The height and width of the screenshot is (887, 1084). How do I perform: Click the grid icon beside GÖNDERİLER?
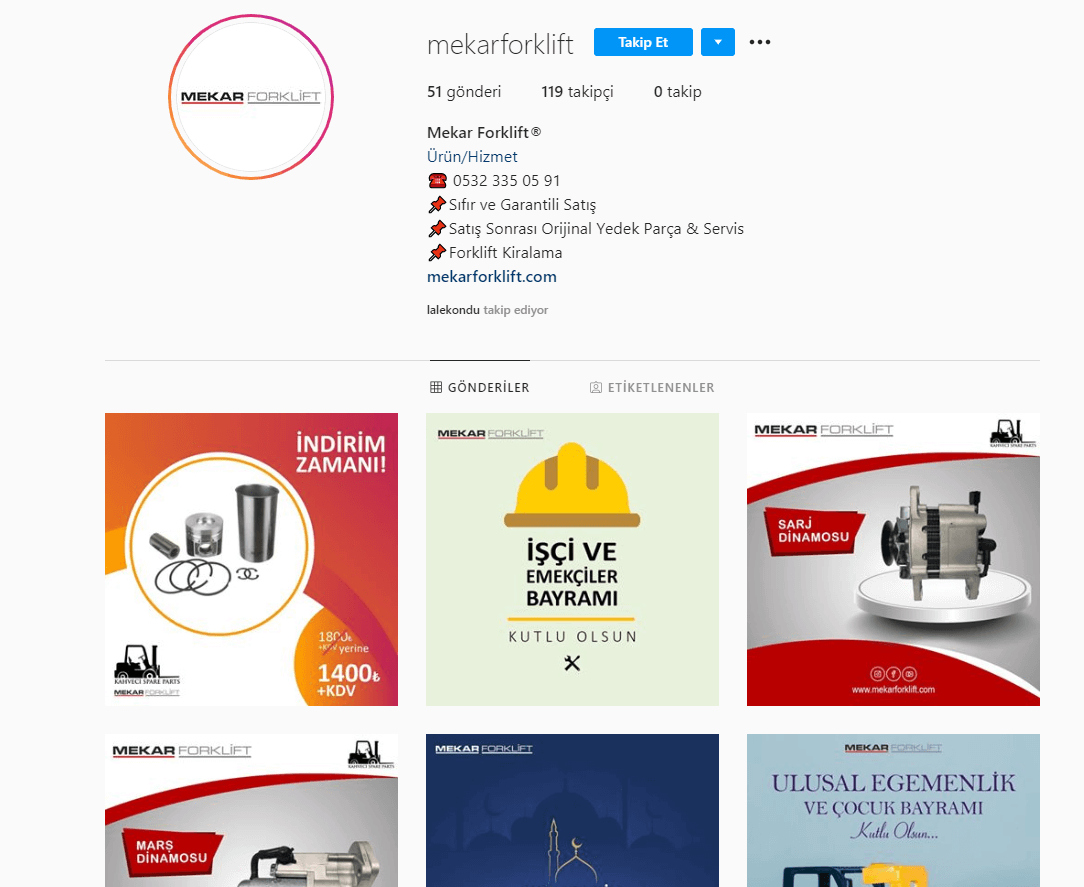[x=436, y=387]
